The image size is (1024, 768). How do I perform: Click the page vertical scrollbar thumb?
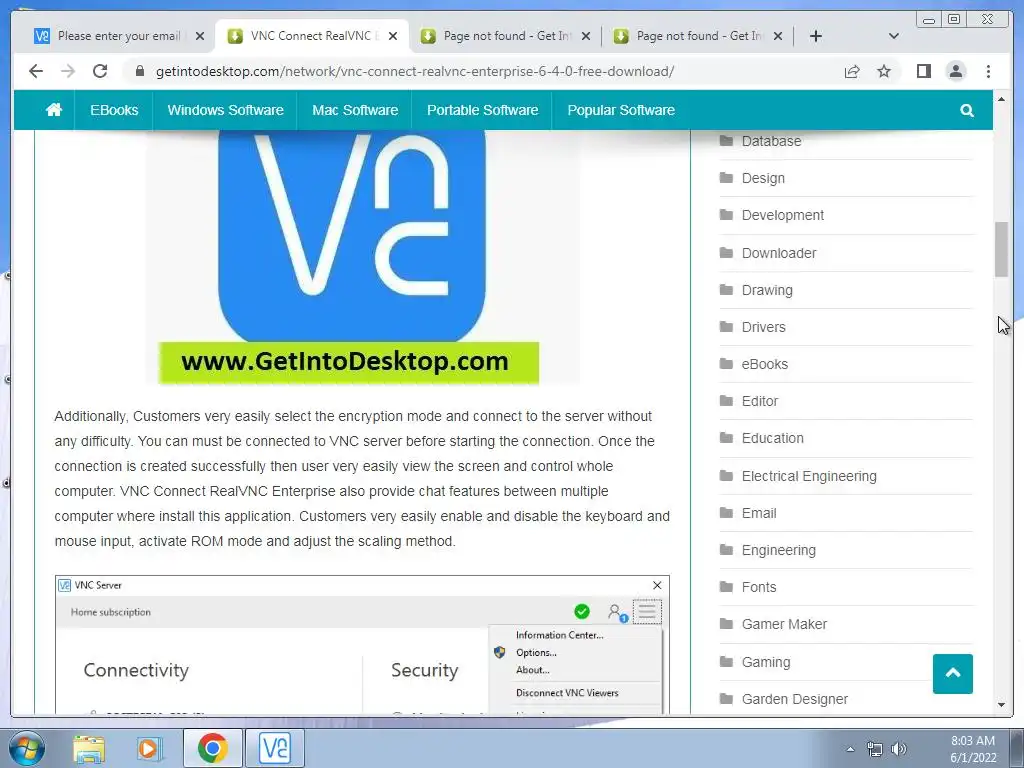tap(1001, 249)
